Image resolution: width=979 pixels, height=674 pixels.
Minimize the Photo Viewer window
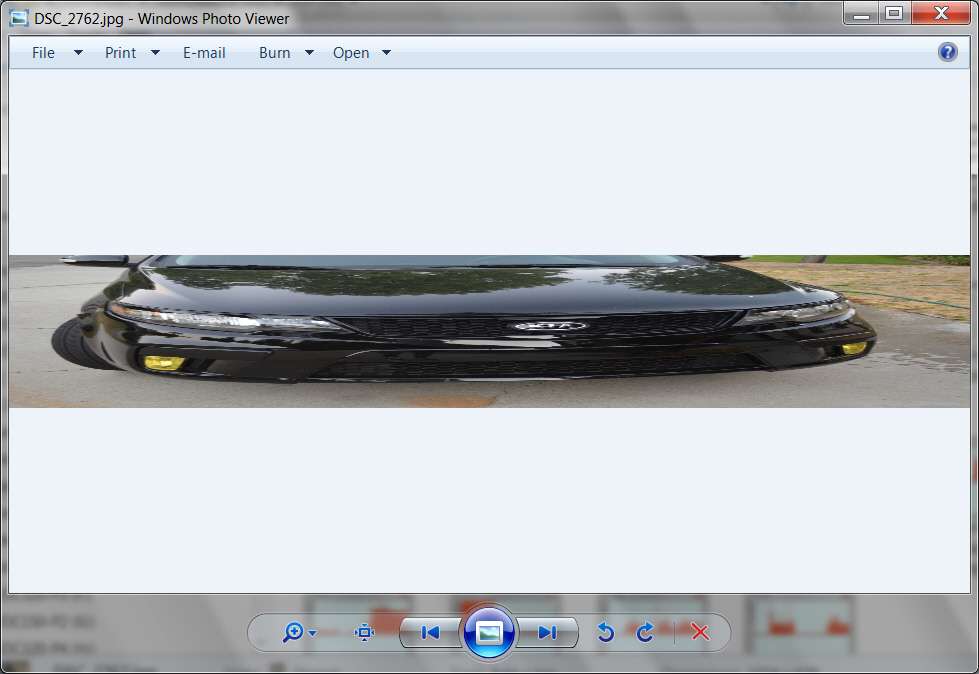862,13
